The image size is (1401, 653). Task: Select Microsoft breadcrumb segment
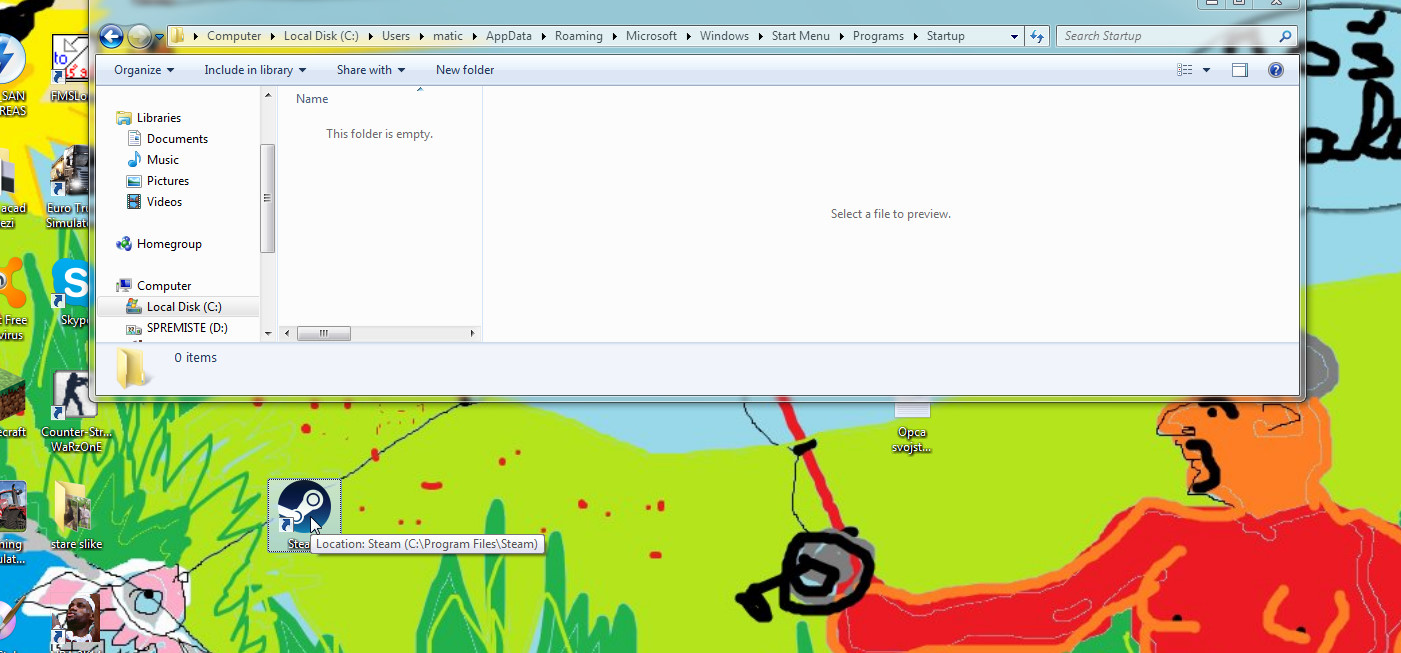(652, 36)
